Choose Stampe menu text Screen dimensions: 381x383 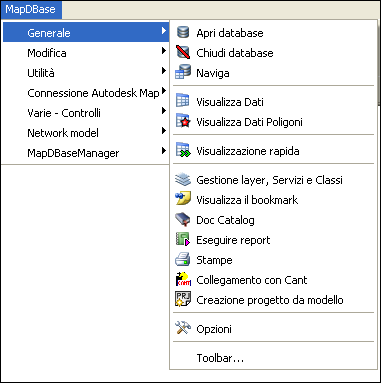(x=214, y=260)
